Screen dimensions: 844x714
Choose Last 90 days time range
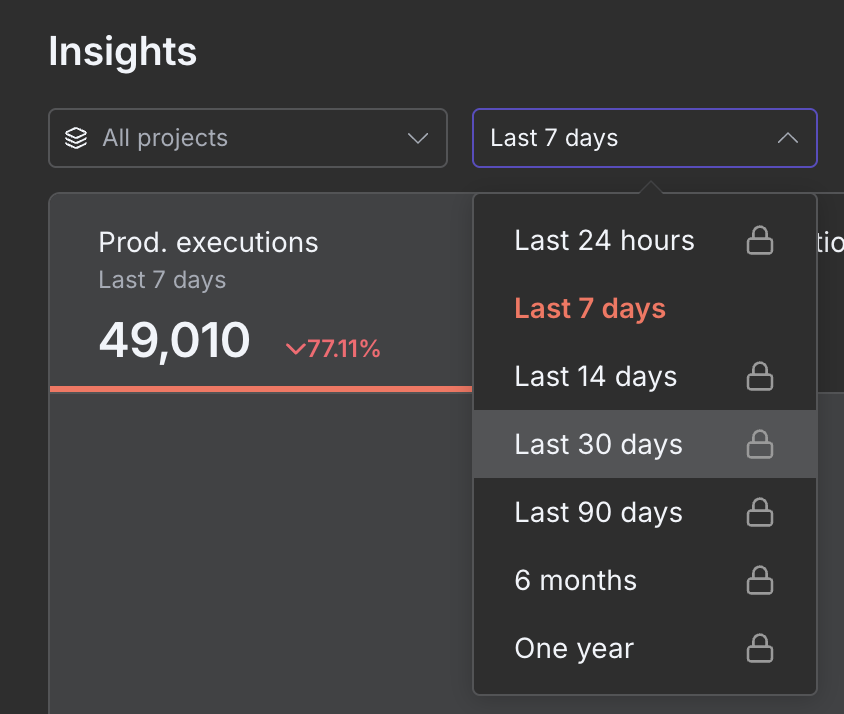pyautogui.click(x=598, y=512)
